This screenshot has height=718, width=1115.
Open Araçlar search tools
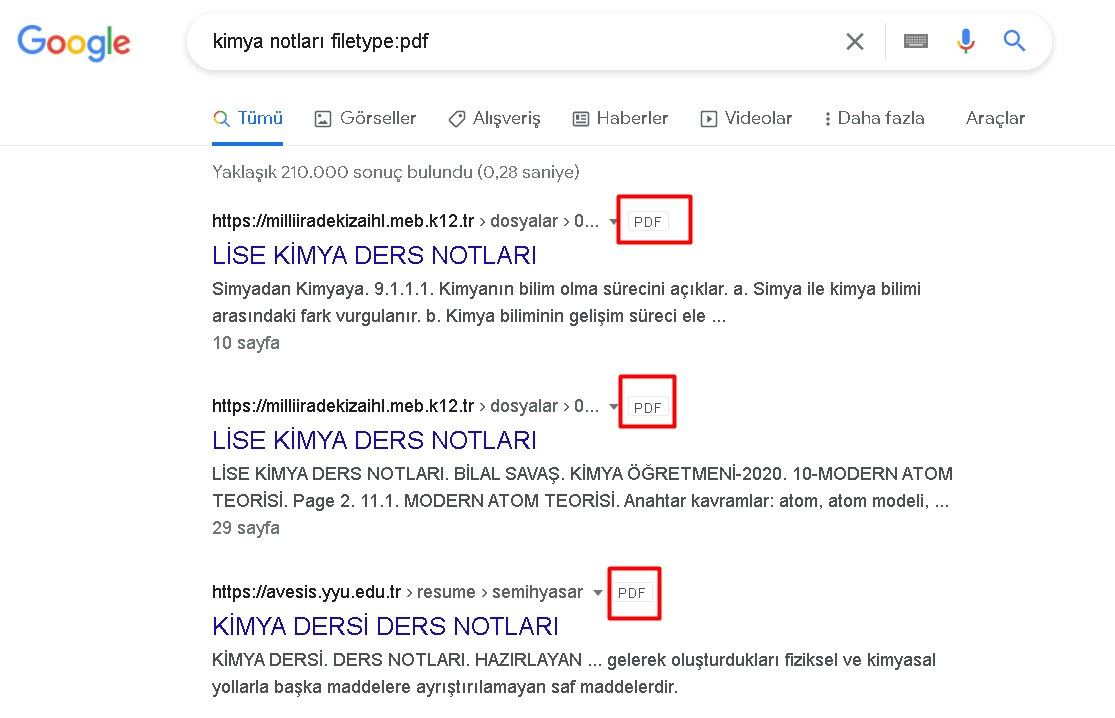(995, 118)
